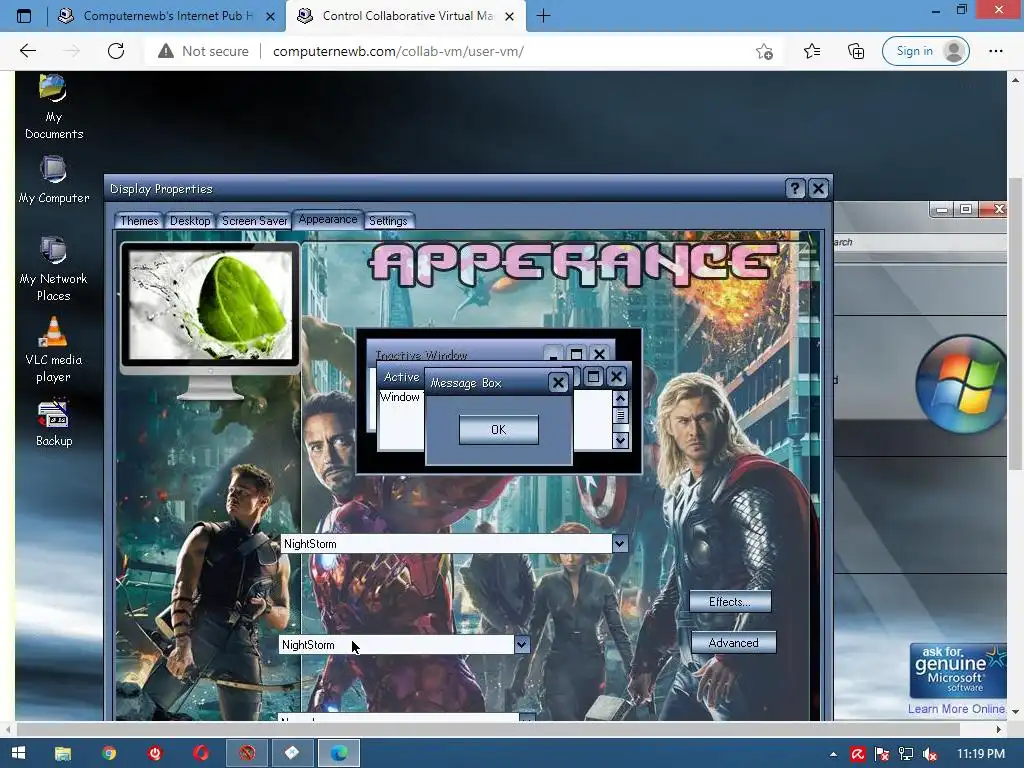The width and height of the screenshot is (1024, 768).
Task: Open the Windows Start menu
Action: point(18,753)
